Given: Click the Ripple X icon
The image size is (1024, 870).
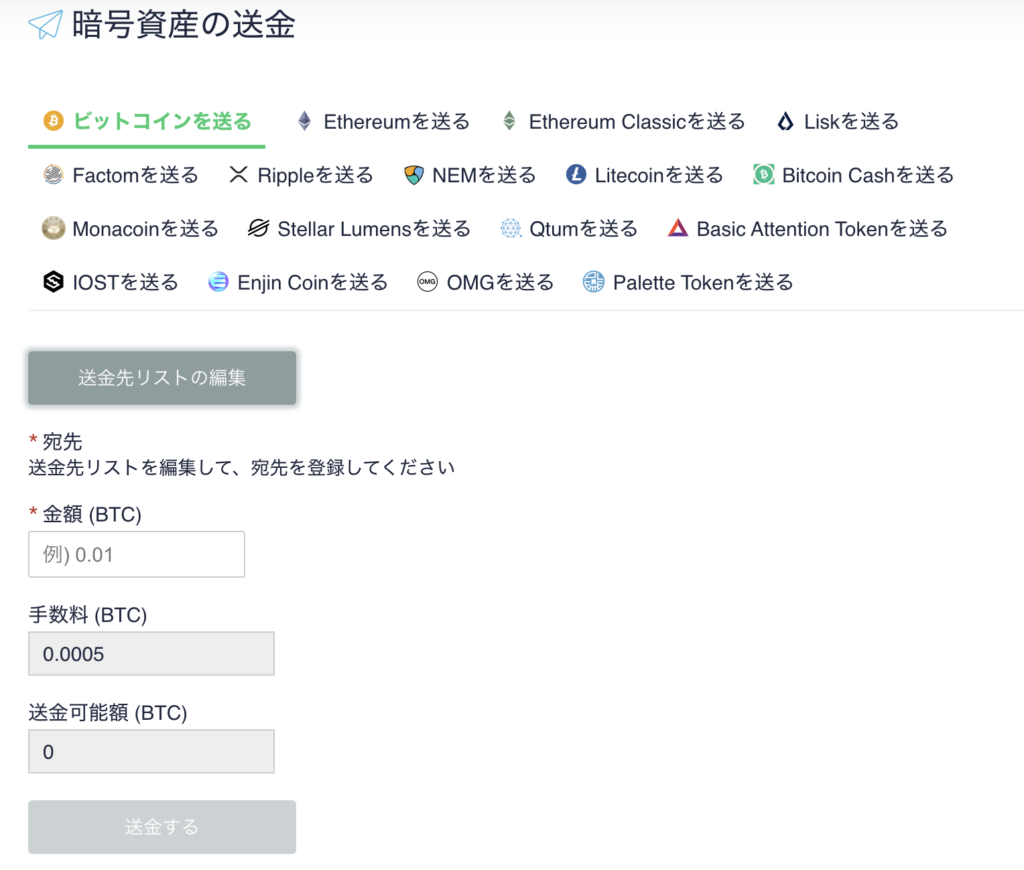Looking at the screenshot, I should (x=240, y=174).
